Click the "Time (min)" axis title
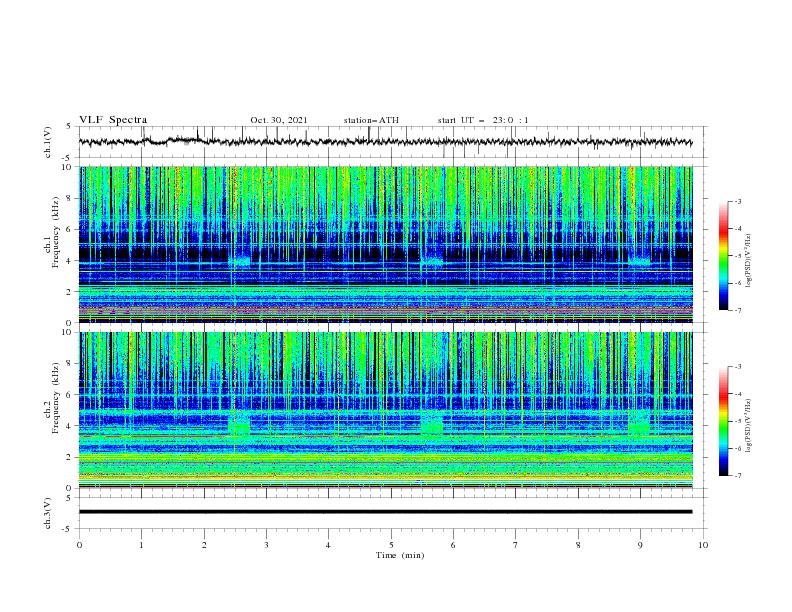Image resolution: width=792 pixels, height=612 pixels. [x=400, y=555]
